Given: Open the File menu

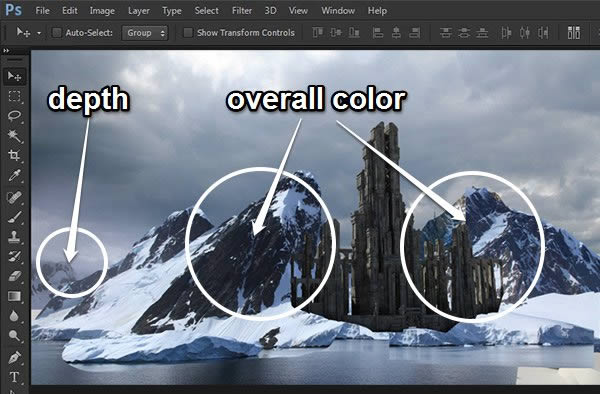Looking at the screenshot, I should [42, 11].
